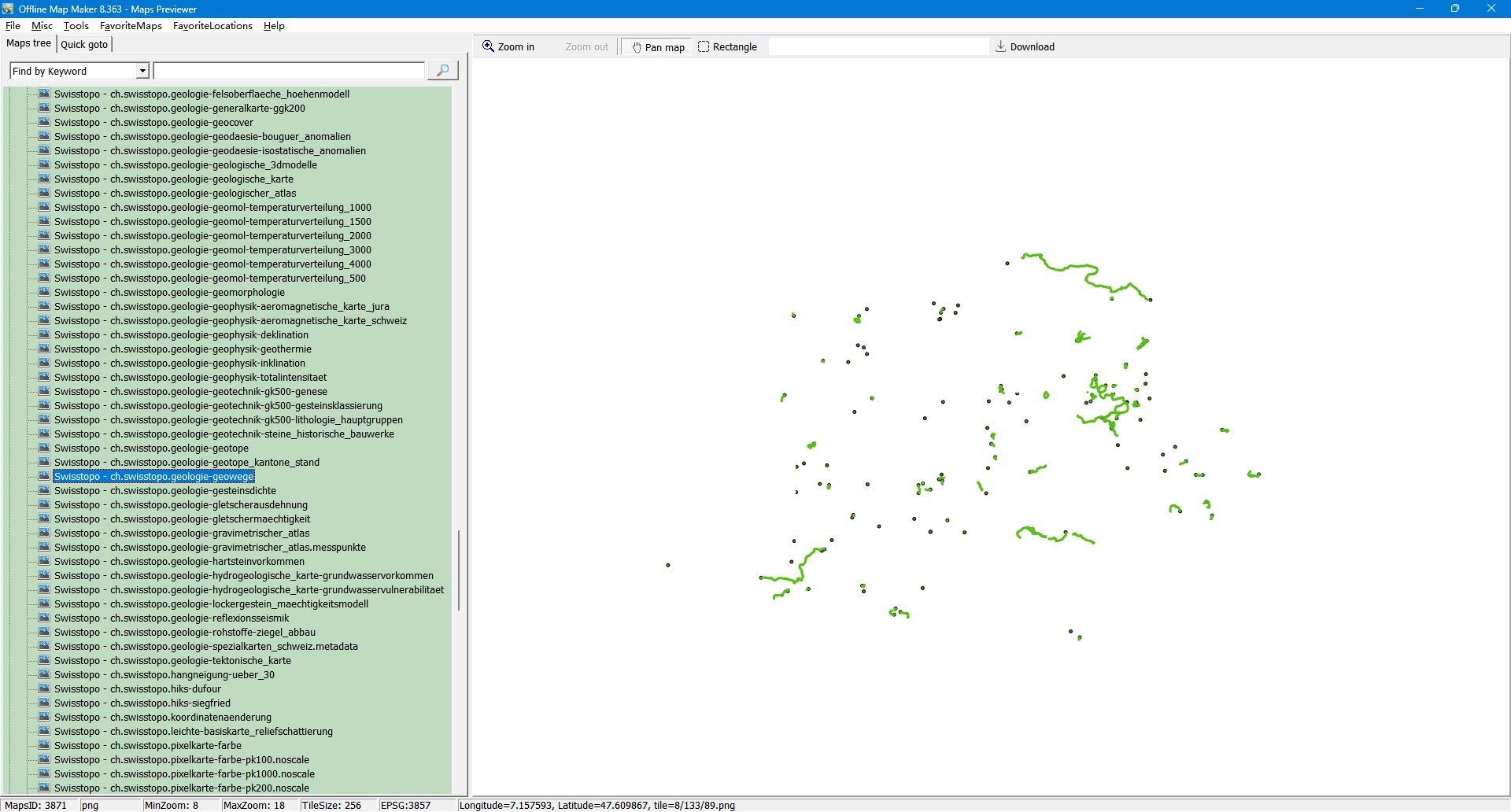Open the Find by Keyword dropdown
Screen dimensions: 1511x812
[x=142, y=71]
